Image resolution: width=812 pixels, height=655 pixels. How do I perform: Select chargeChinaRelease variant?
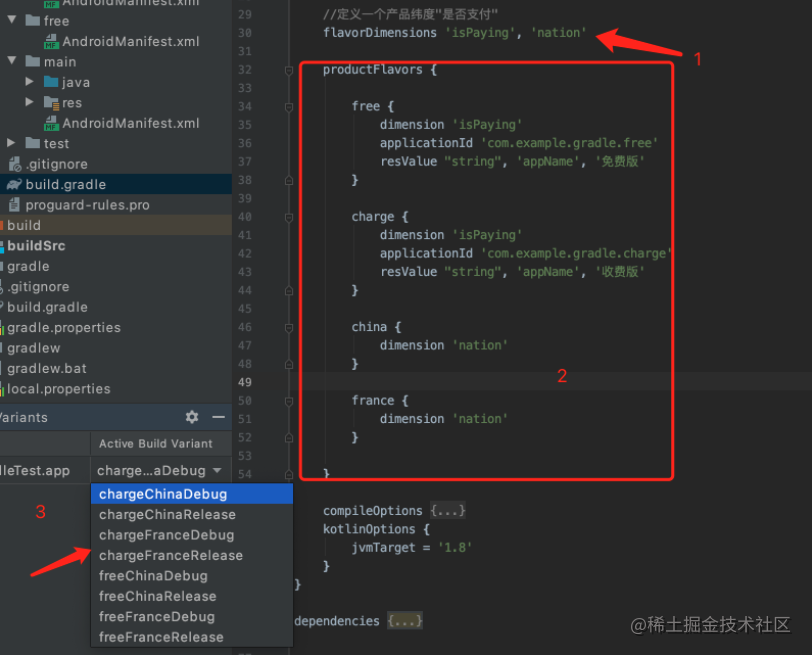tap(192, 514)
